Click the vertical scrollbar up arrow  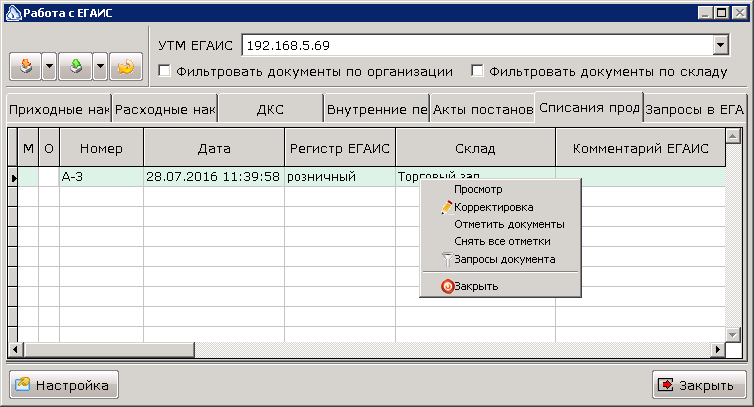732,137
